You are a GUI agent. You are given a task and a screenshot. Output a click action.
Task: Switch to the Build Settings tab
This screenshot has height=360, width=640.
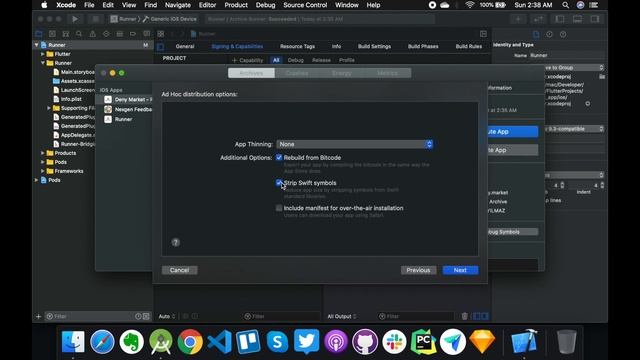(374, 47)
